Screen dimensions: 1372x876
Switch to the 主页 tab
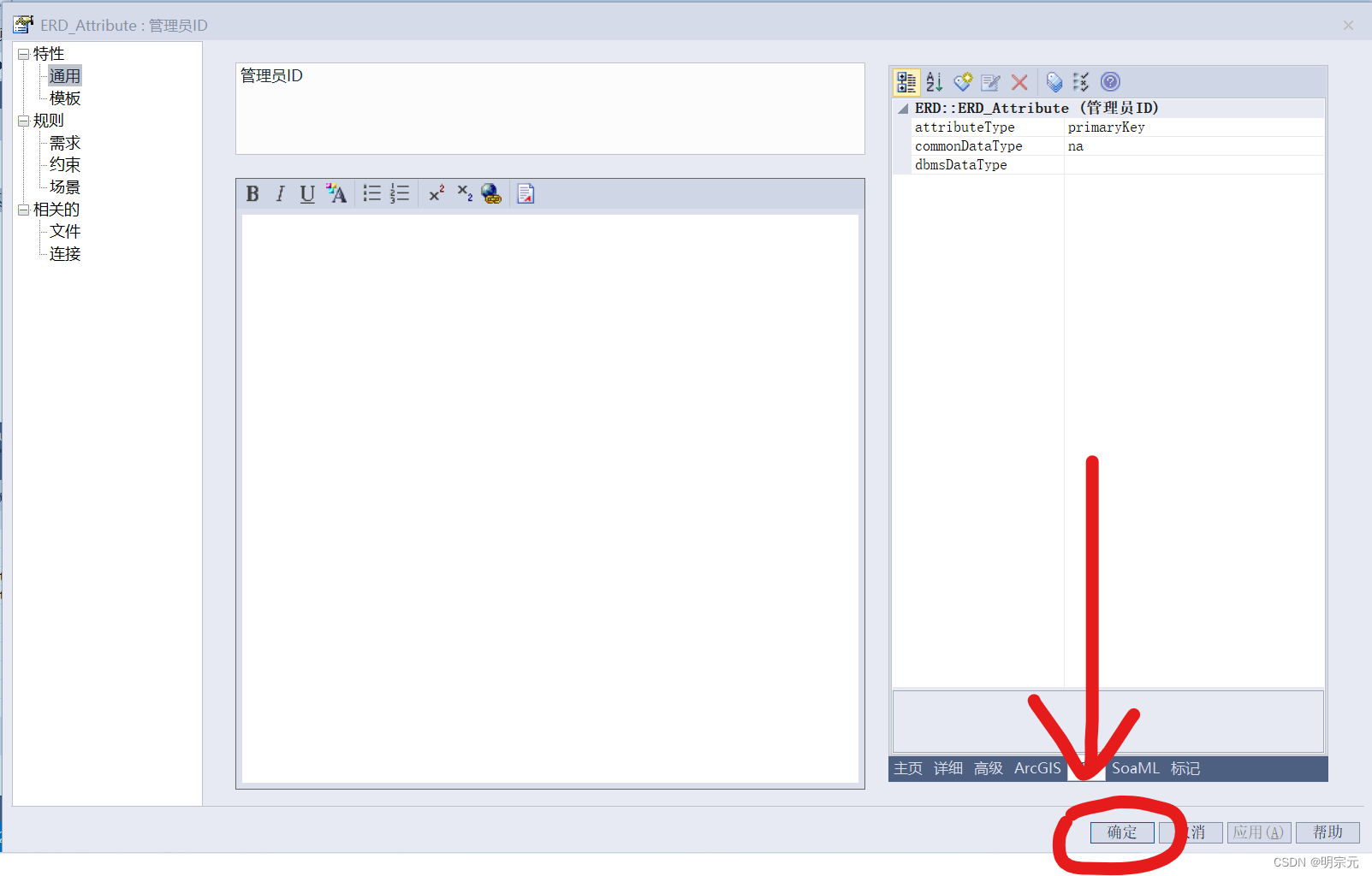(x=908, y=768)
